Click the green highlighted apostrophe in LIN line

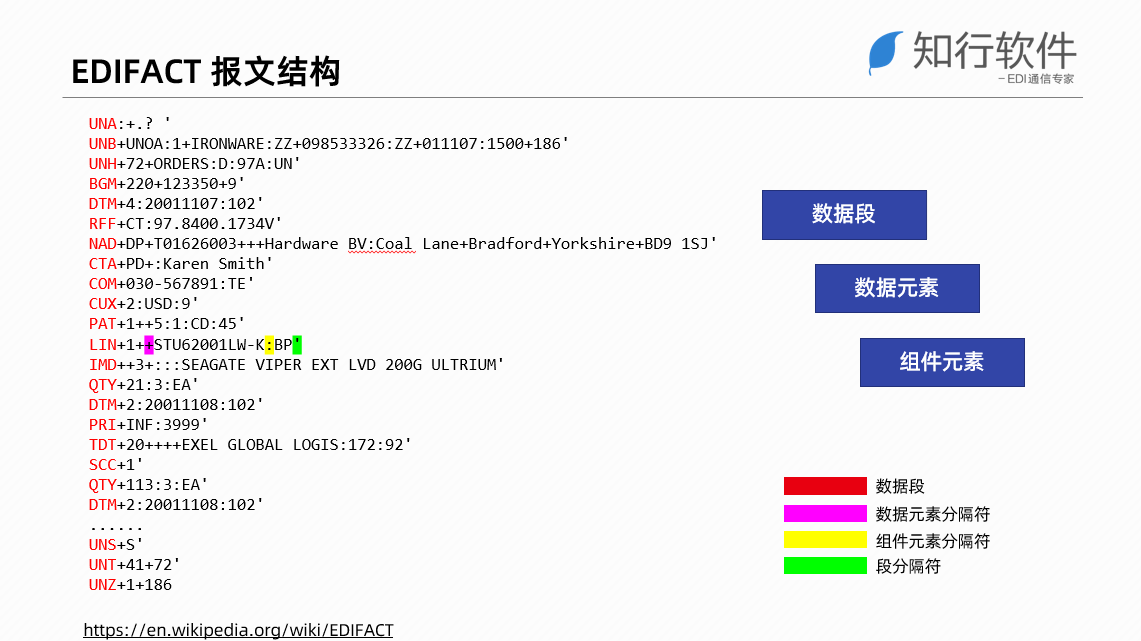point(296,344)
